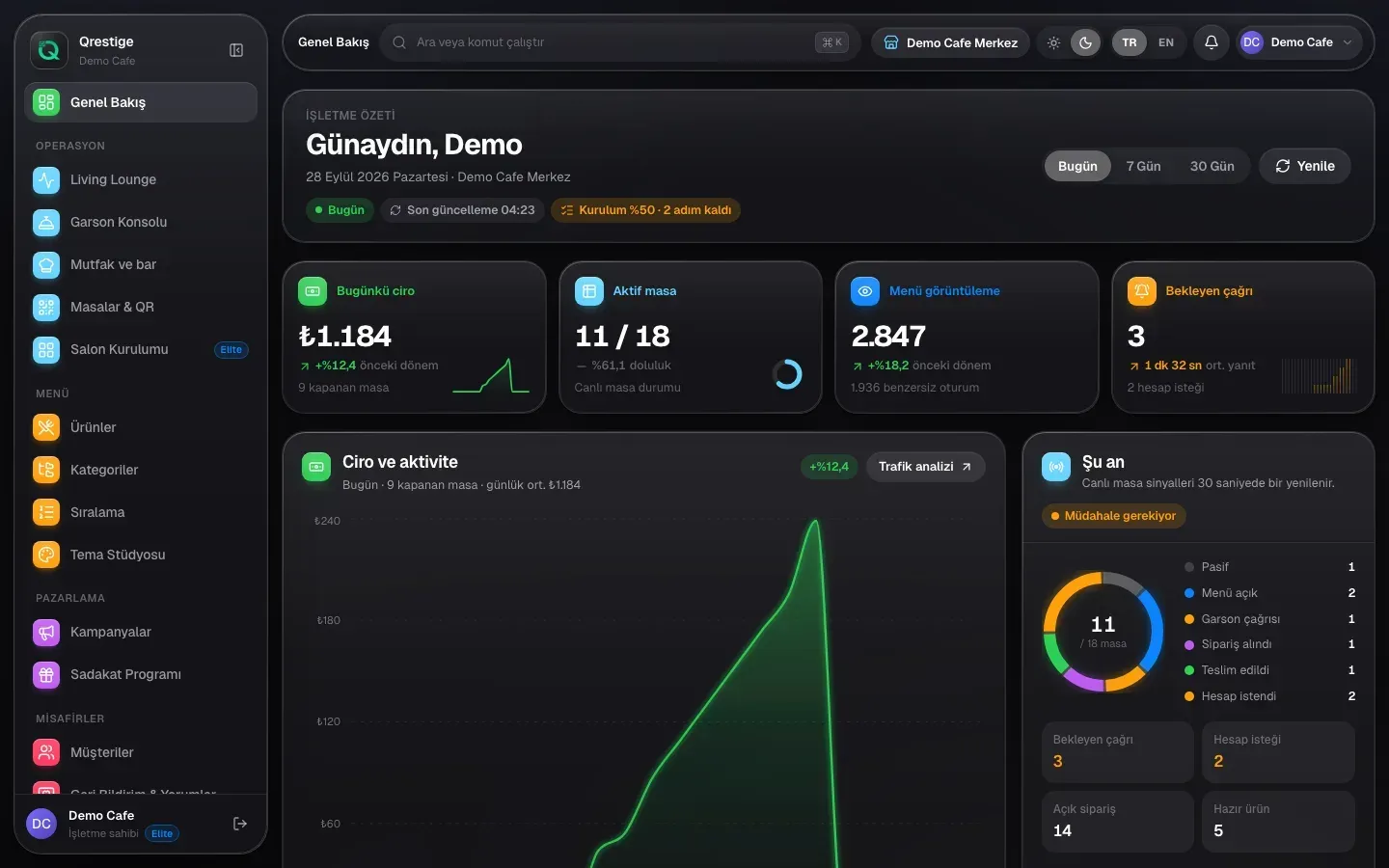The width and height of the screenshot is (1389, 868).
Task: Click the Bekleyen çağrı tile showing 3
Action: coord(1118,752)
